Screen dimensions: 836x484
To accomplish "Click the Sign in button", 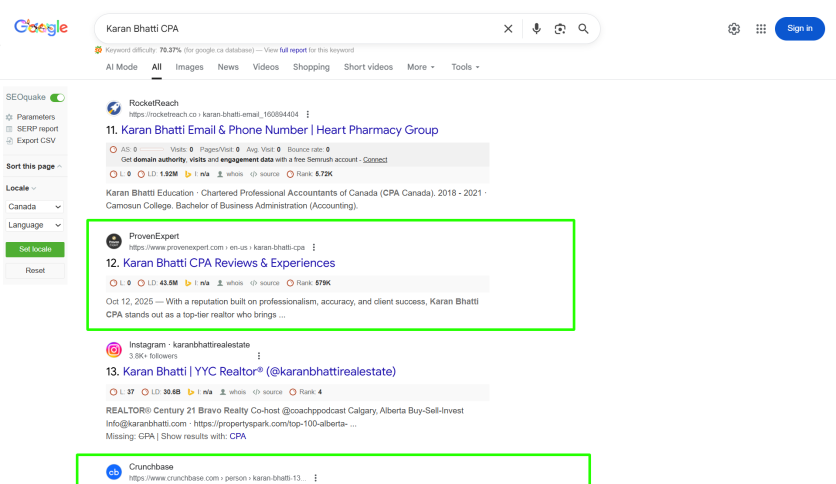I will [x=800, y=29].
